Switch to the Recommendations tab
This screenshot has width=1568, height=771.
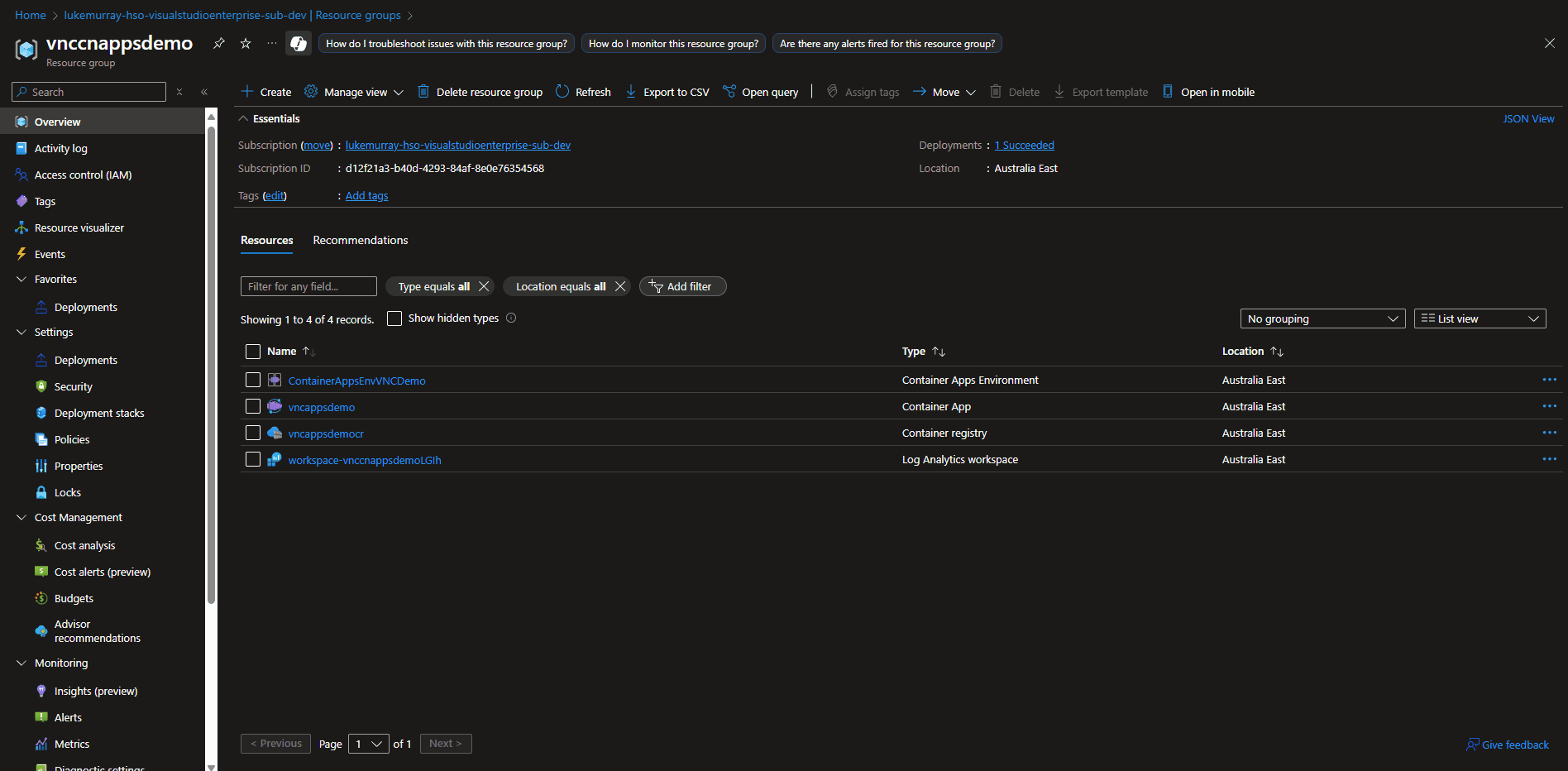pyautogui.click(x=361, y=240)
